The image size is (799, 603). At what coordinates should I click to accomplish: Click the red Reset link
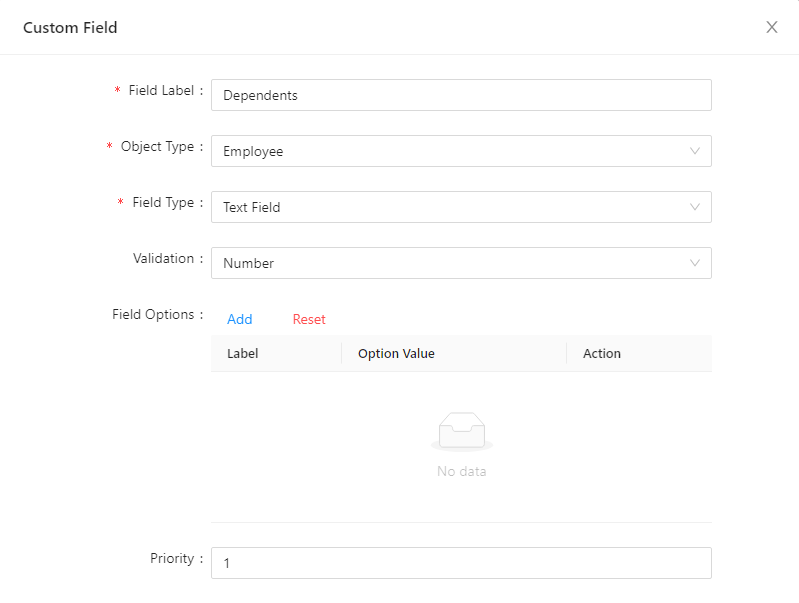click(309, 319)
